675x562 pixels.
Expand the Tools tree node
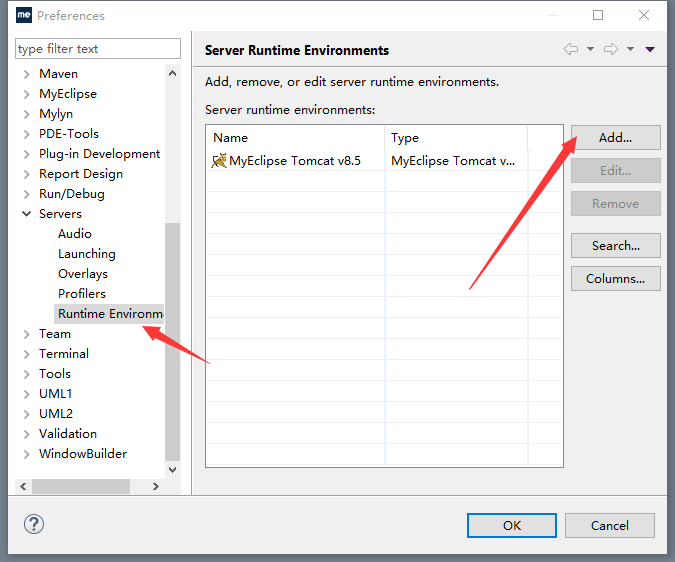click(x=26, y=374)
